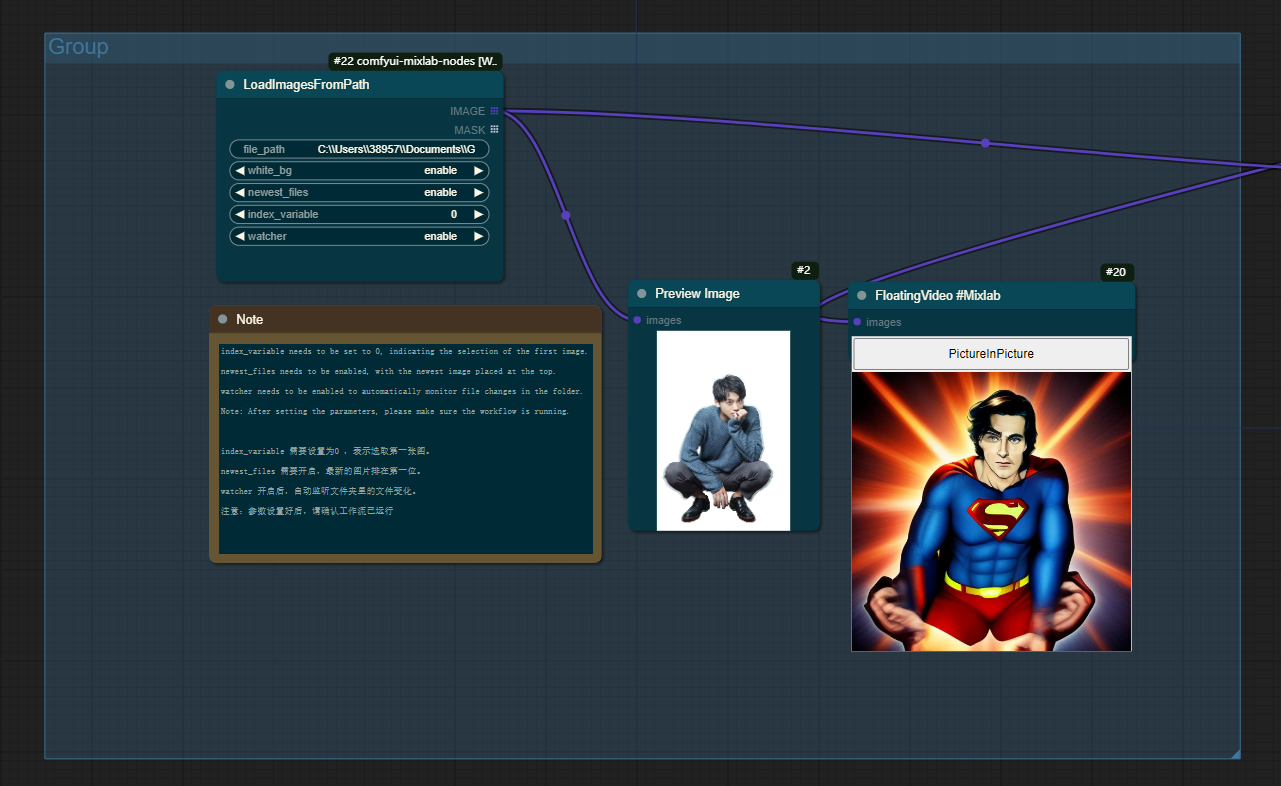Collapse the FloatingVideo #Mixlab node via its dot

point(862,296)
